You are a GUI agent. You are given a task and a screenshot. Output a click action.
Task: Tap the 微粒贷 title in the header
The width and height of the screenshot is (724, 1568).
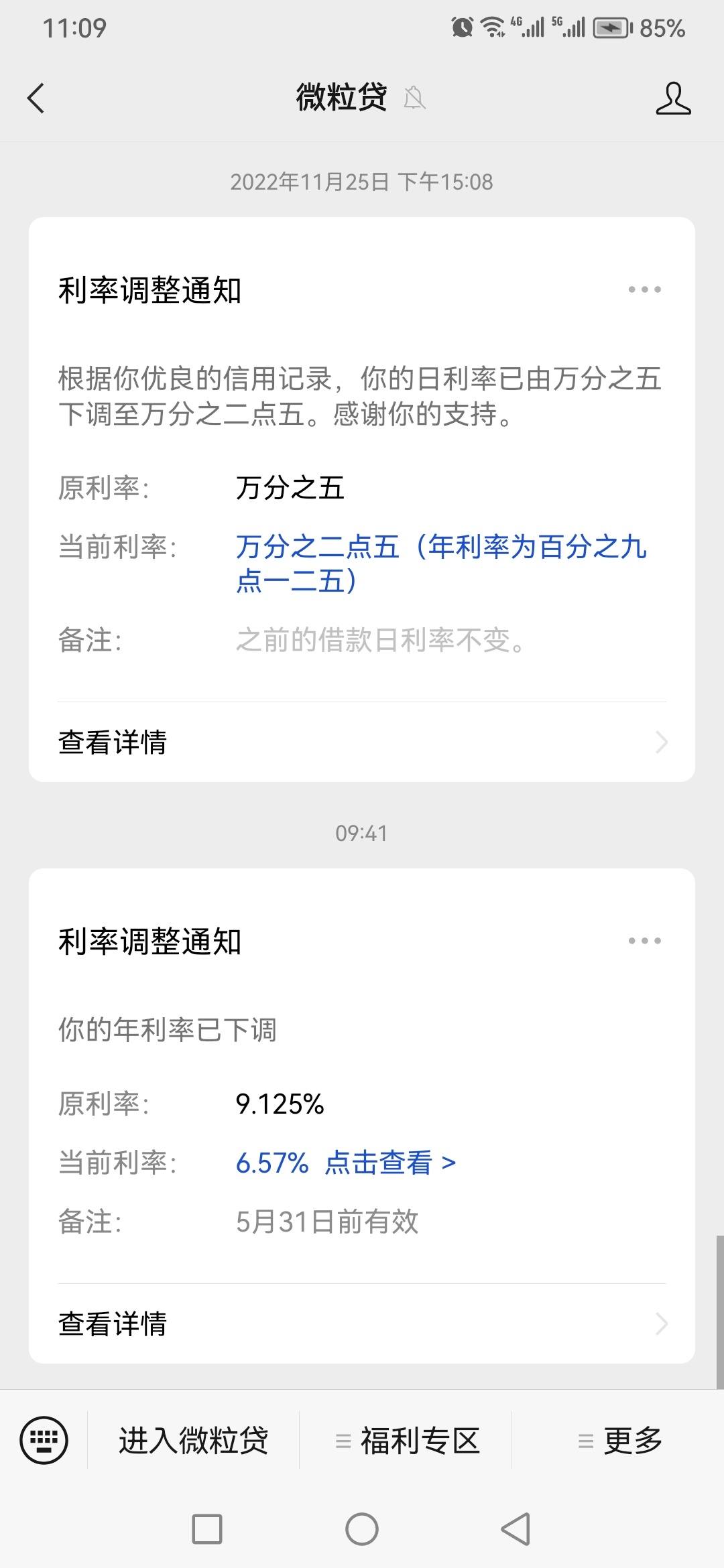[x=341, y=98]
